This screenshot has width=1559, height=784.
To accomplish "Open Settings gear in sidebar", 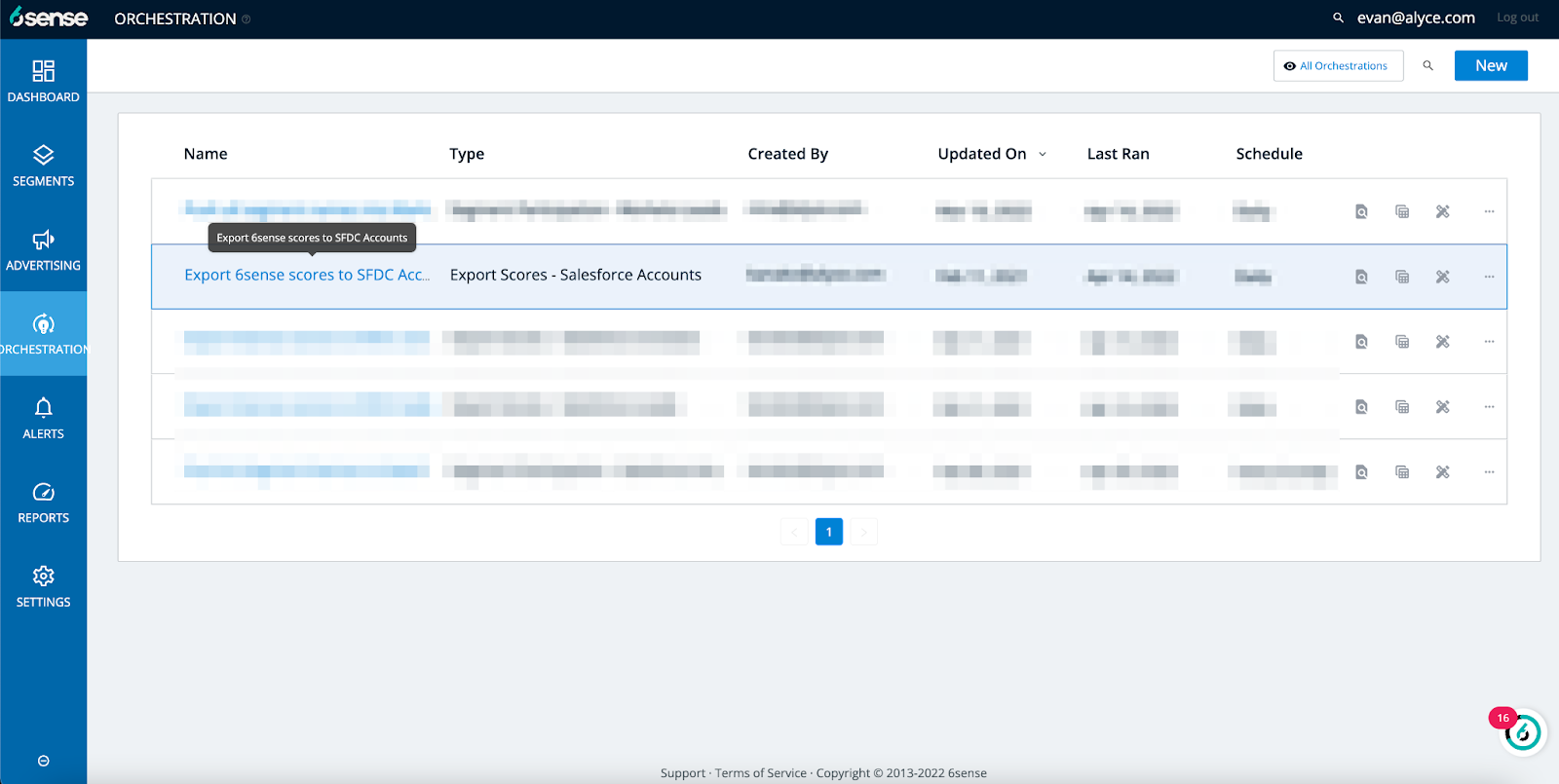I will click(43, 587).
